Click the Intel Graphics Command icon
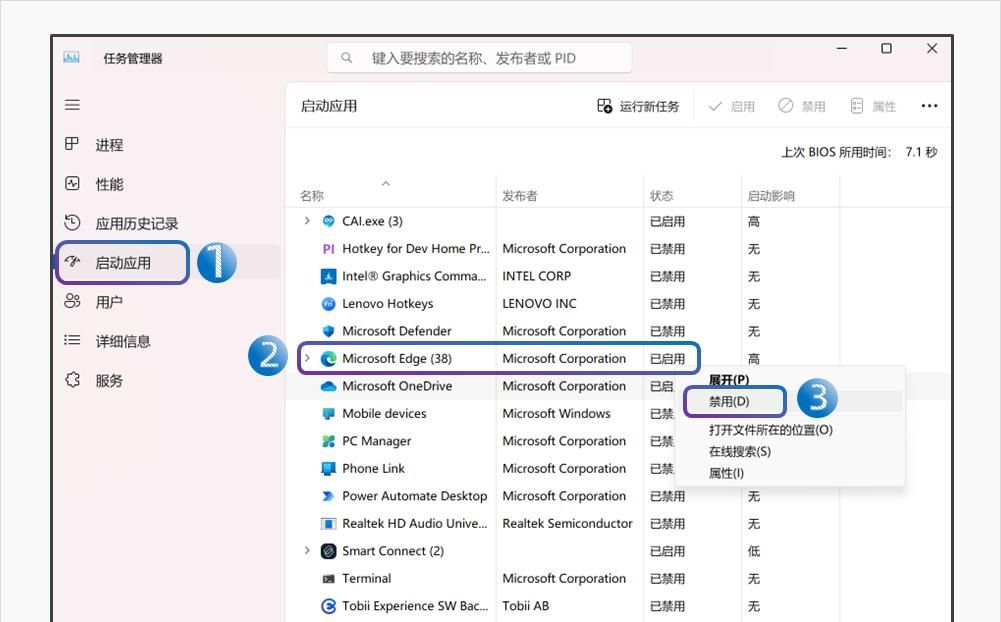 click(x=328, y=277)
